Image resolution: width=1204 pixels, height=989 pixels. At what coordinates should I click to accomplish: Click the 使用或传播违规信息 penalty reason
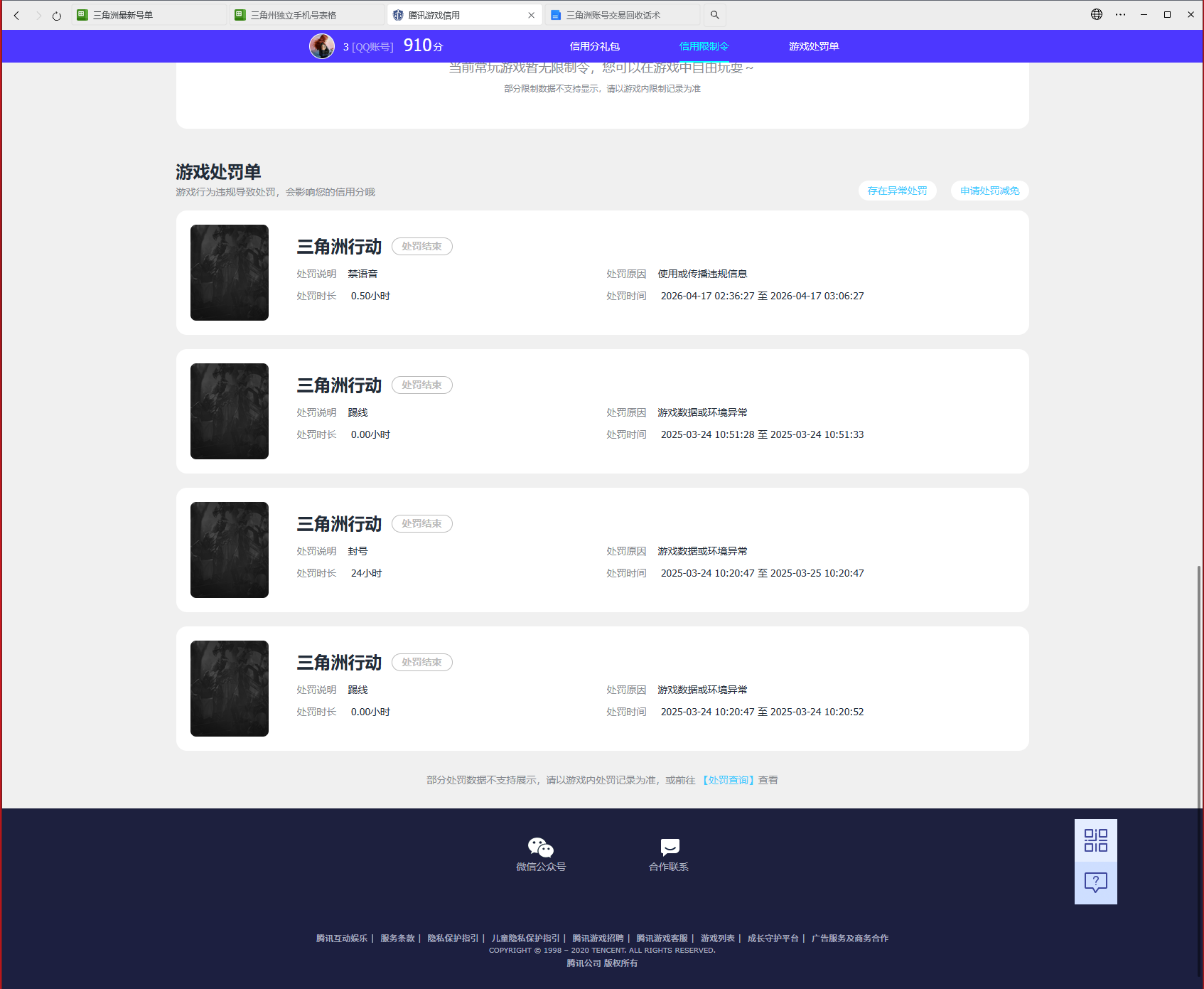[x=702, y=274]
